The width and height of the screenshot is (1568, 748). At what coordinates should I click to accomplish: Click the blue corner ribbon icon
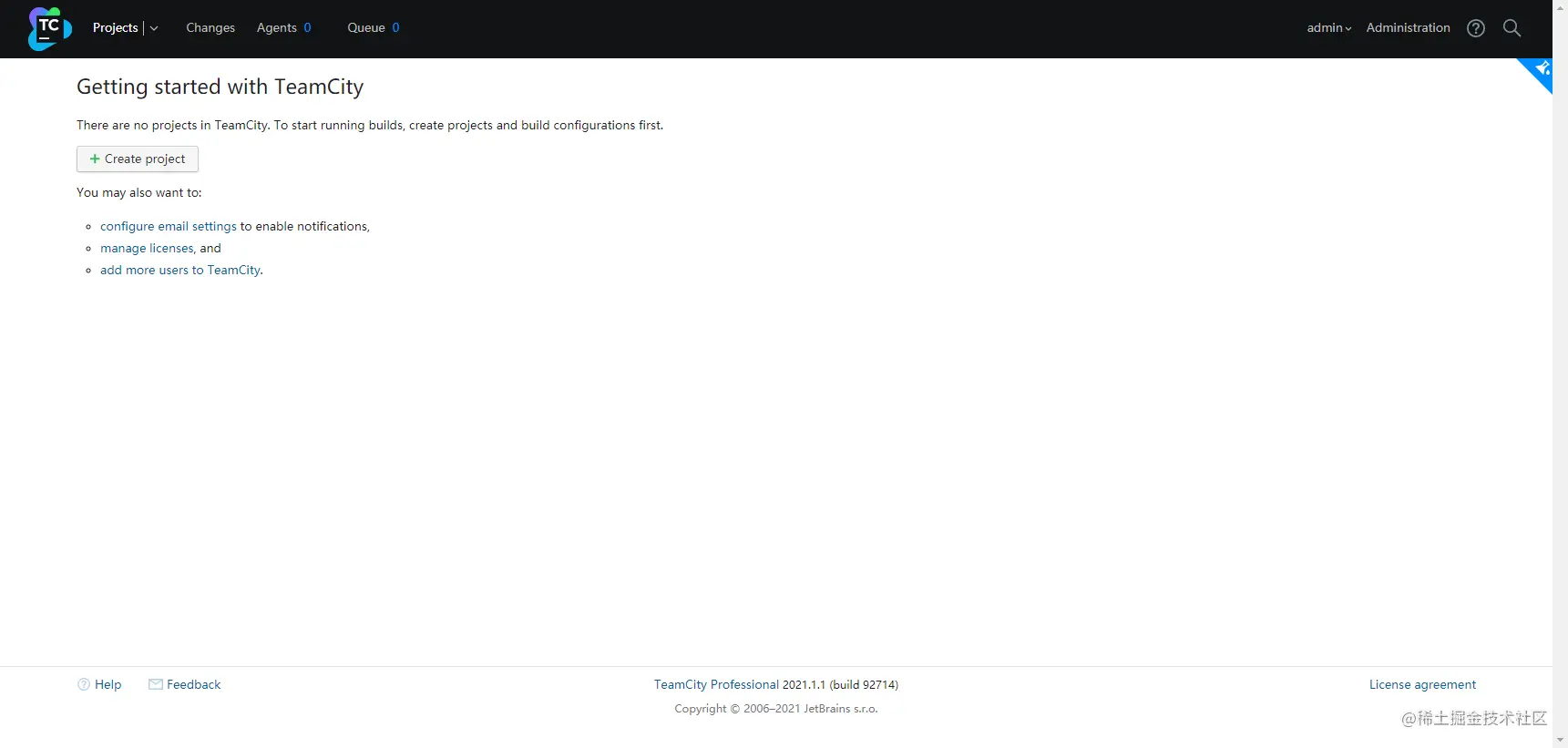pyautogui.click(x=1539, y=71)
